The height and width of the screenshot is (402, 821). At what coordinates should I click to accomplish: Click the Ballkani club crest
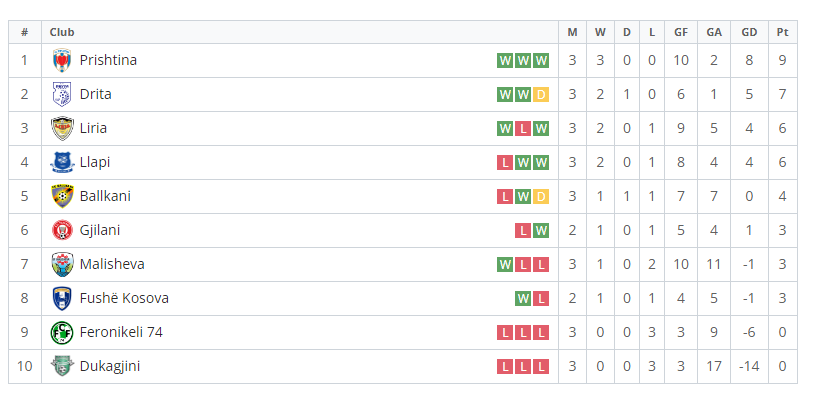[x=62, y=196]
